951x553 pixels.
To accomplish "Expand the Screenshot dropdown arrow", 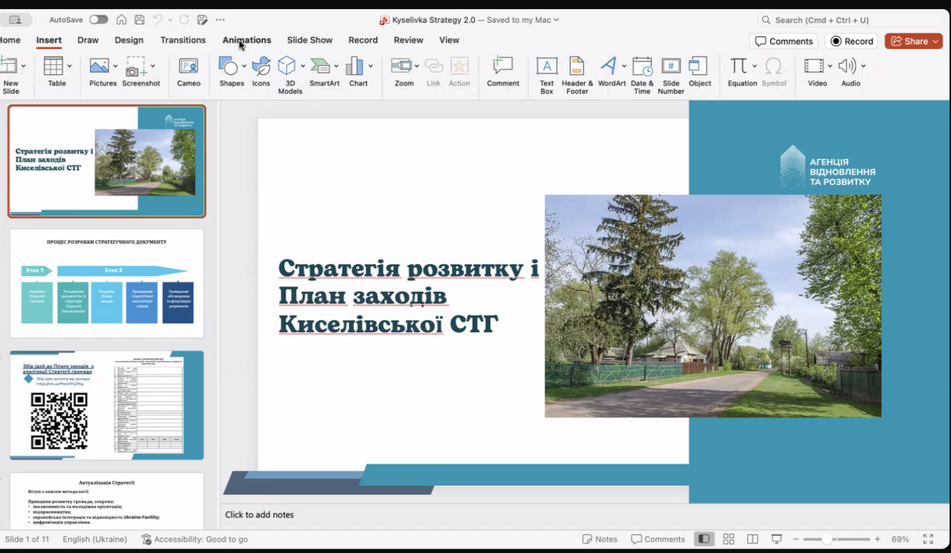I will pos(153,66).
